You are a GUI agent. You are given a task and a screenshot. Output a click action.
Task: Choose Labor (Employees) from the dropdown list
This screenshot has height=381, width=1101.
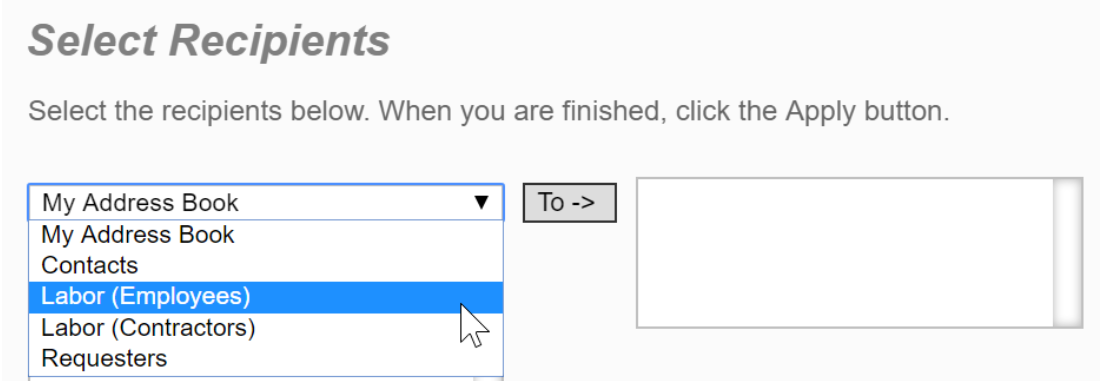pyautogui.click(x=266, y=297)
